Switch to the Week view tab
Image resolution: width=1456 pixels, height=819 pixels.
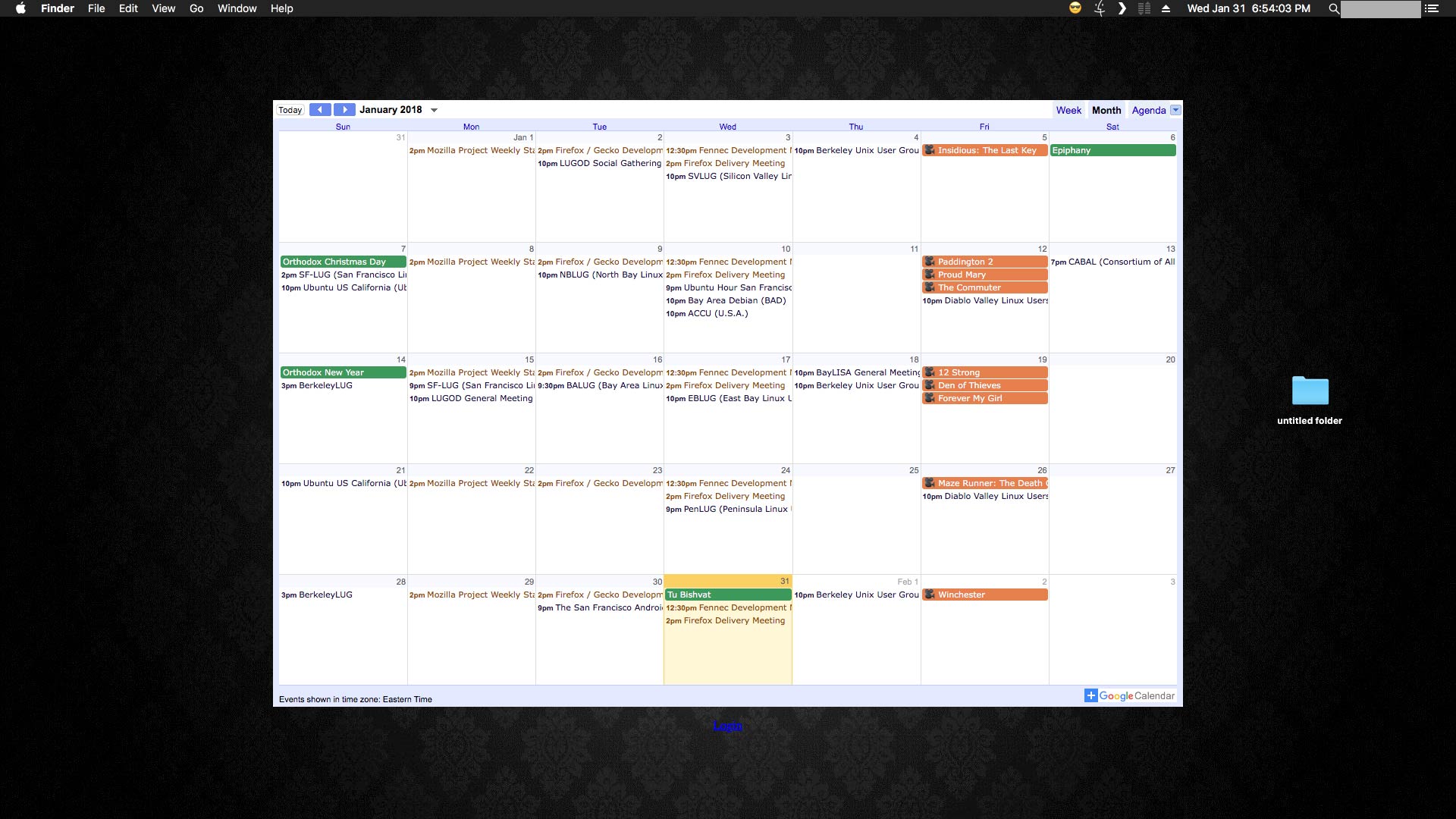tap(1068, 110)
